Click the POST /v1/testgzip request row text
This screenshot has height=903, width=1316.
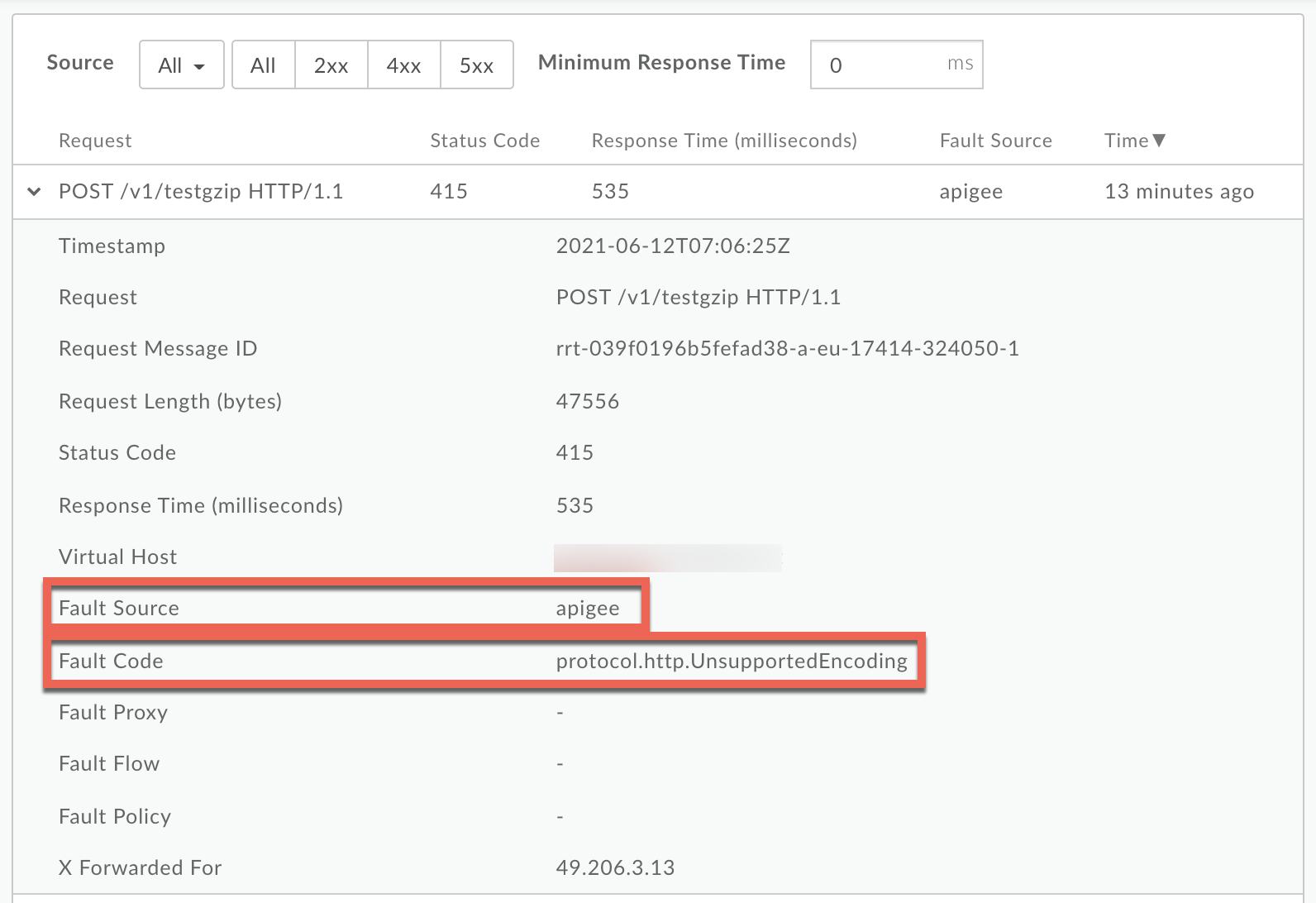click(x=201, y=192)
